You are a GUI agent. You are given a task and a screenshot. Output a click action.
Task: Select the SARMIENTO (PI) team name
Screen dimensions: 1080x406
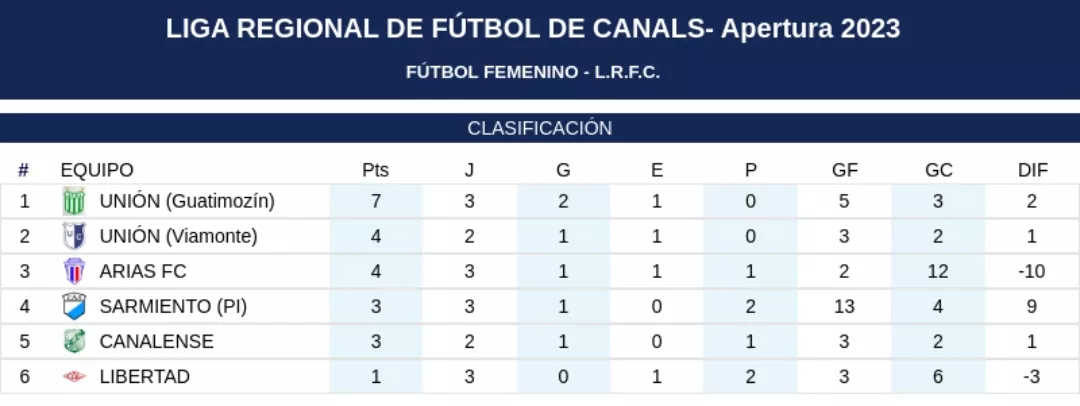173,307
